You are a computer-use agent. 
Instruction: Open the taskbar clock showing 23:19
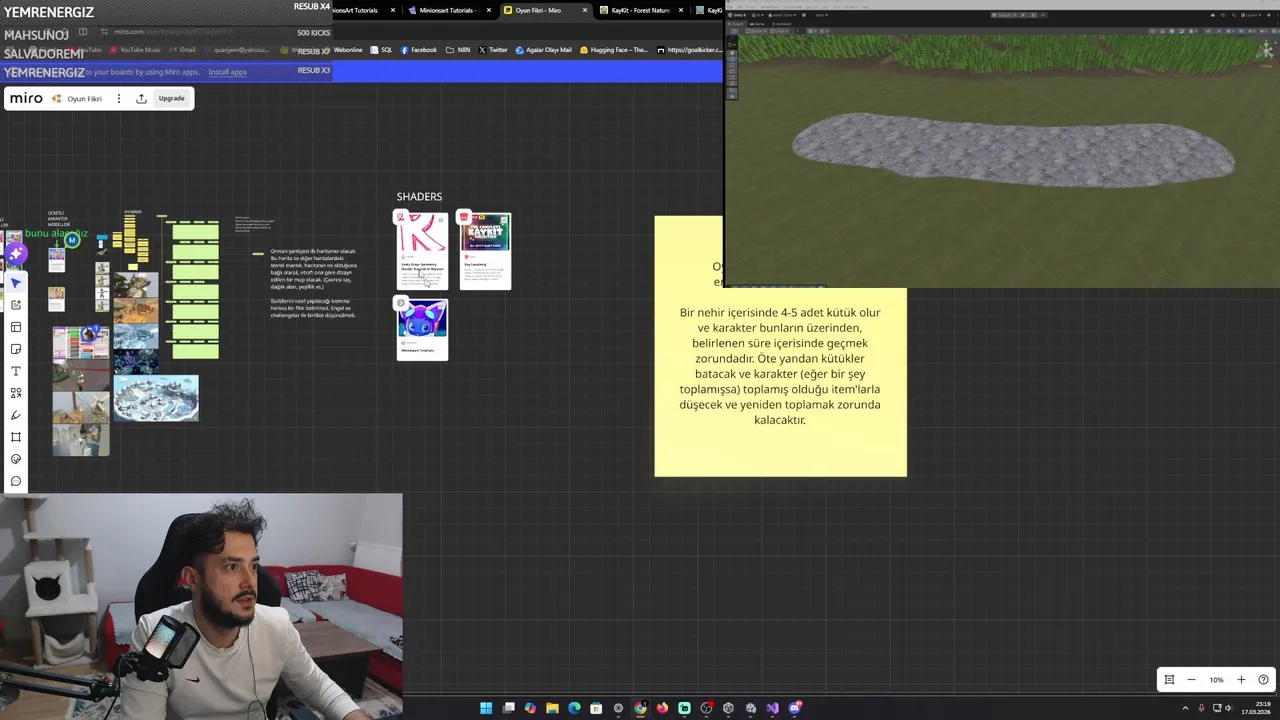coord(1255,708)
